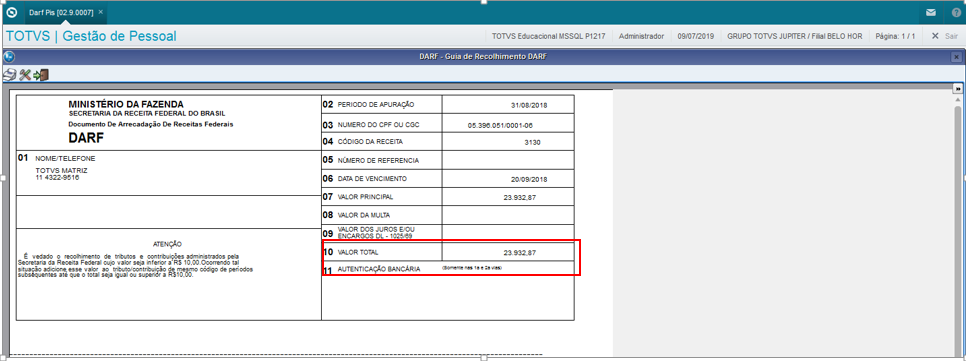Viewport: 966px width, 361px height.
Task: Click the Data de Vencimento value 20/09/2018
Action: (x=529, y=179)
